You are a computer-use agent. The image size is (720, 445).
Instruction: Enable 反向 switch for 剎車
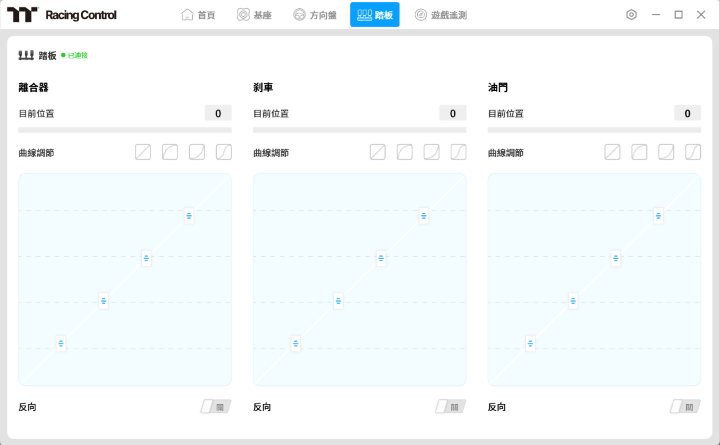pyautogui.click(x=450, y=407)
